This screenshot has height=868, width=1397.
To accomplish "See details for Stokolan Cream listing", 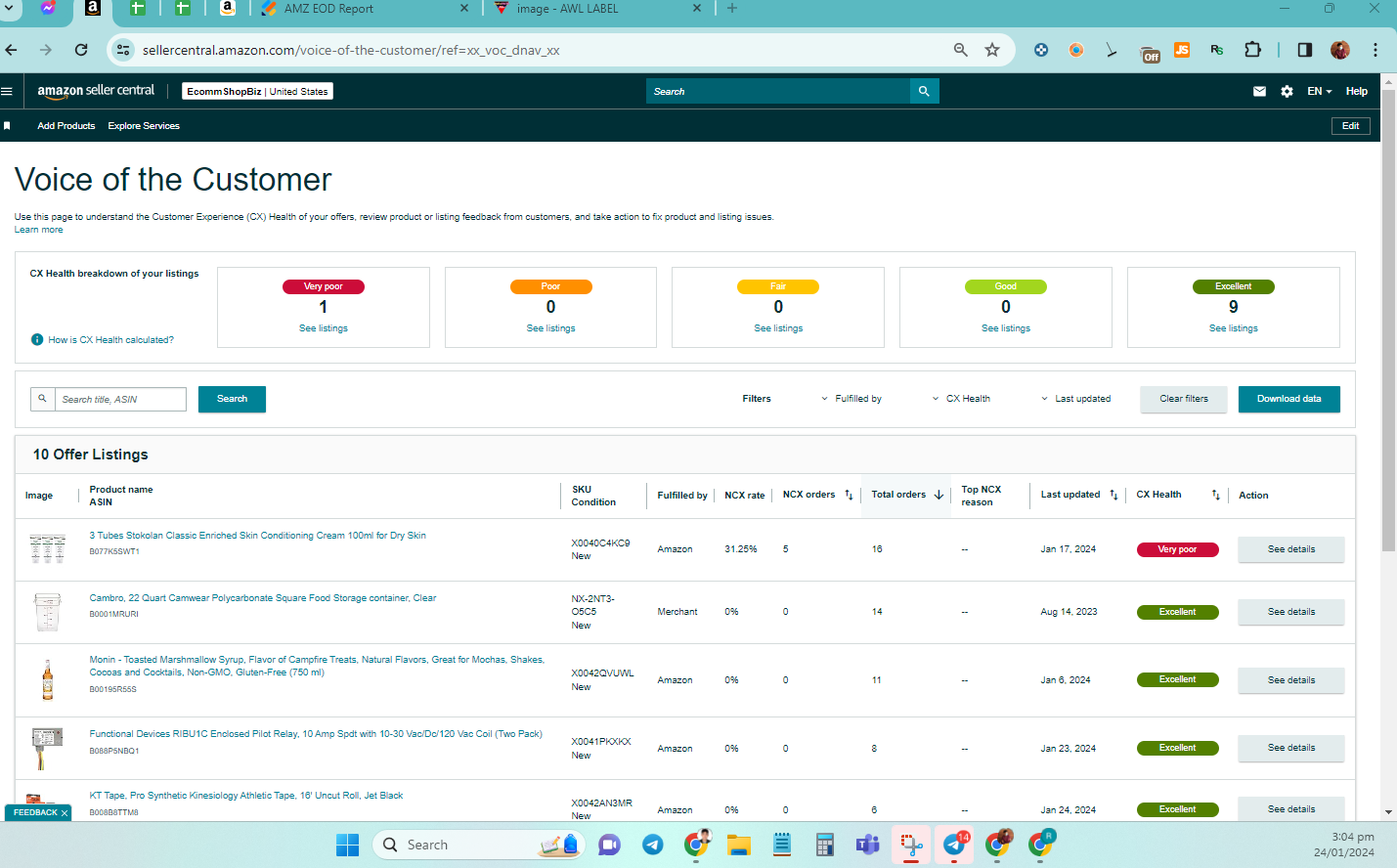I will pyautogui.click(x=1290, y=549).
